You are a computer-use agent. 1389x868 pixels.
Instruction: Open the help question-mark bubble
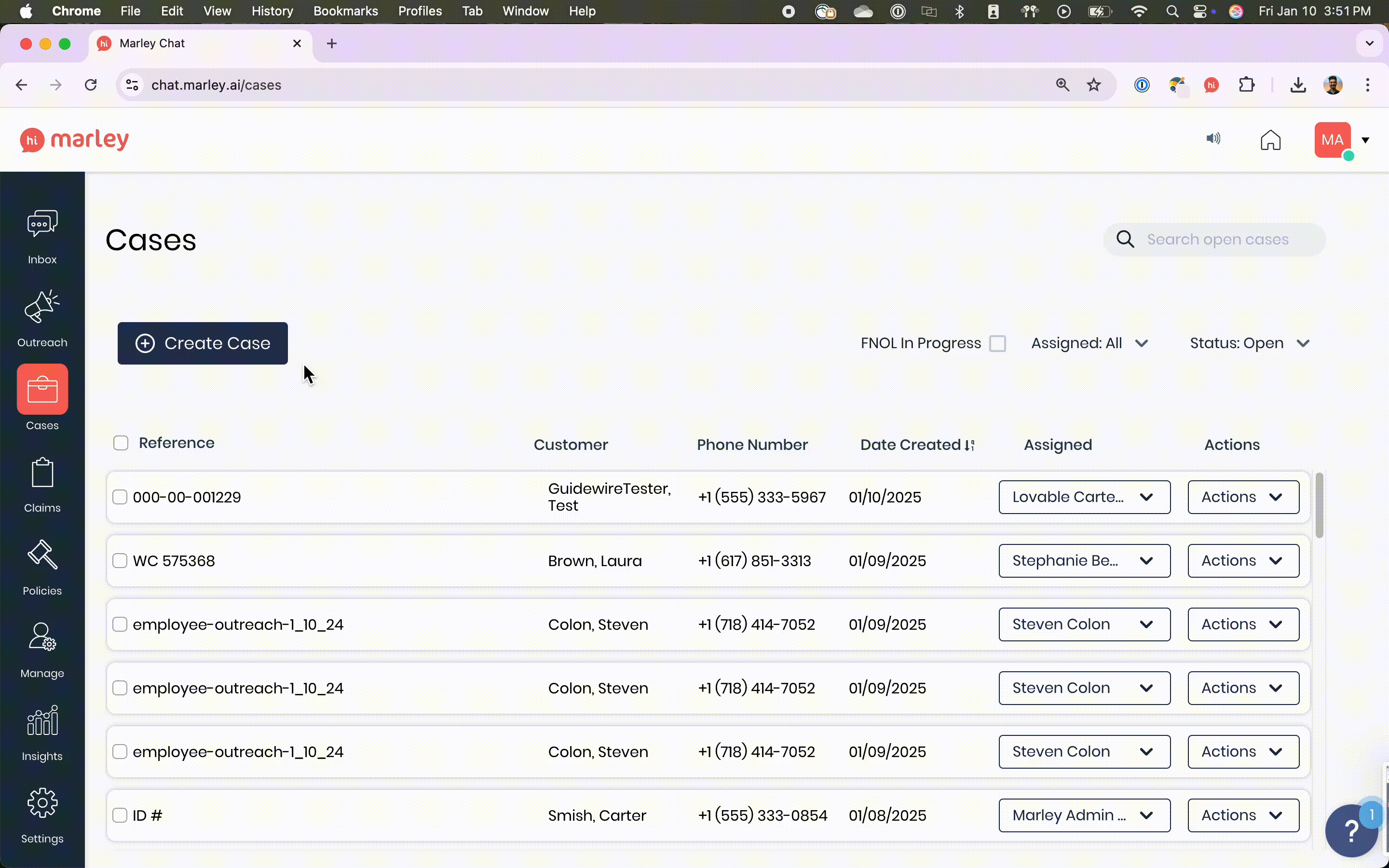(x=1352, y=830)
